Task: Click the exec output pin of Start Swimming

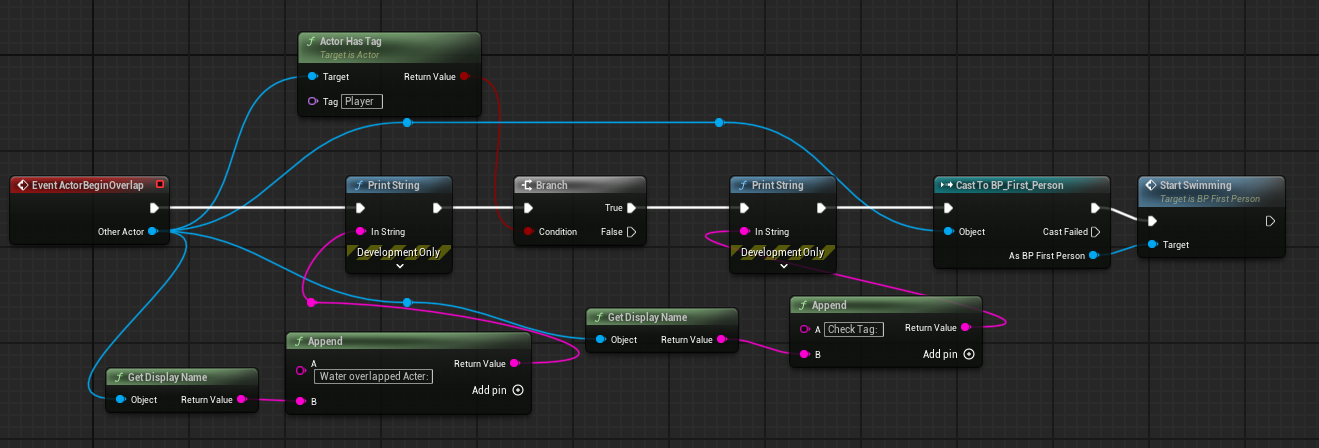Action: [x=1270, y=221]
